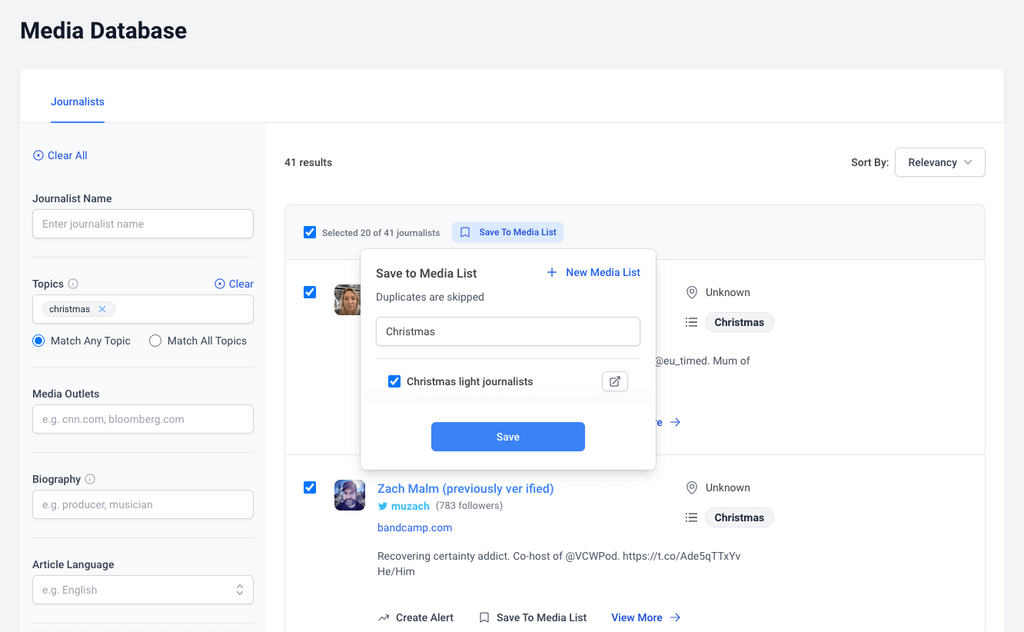Click the Clear All circle-x icon

coord(38,156)
